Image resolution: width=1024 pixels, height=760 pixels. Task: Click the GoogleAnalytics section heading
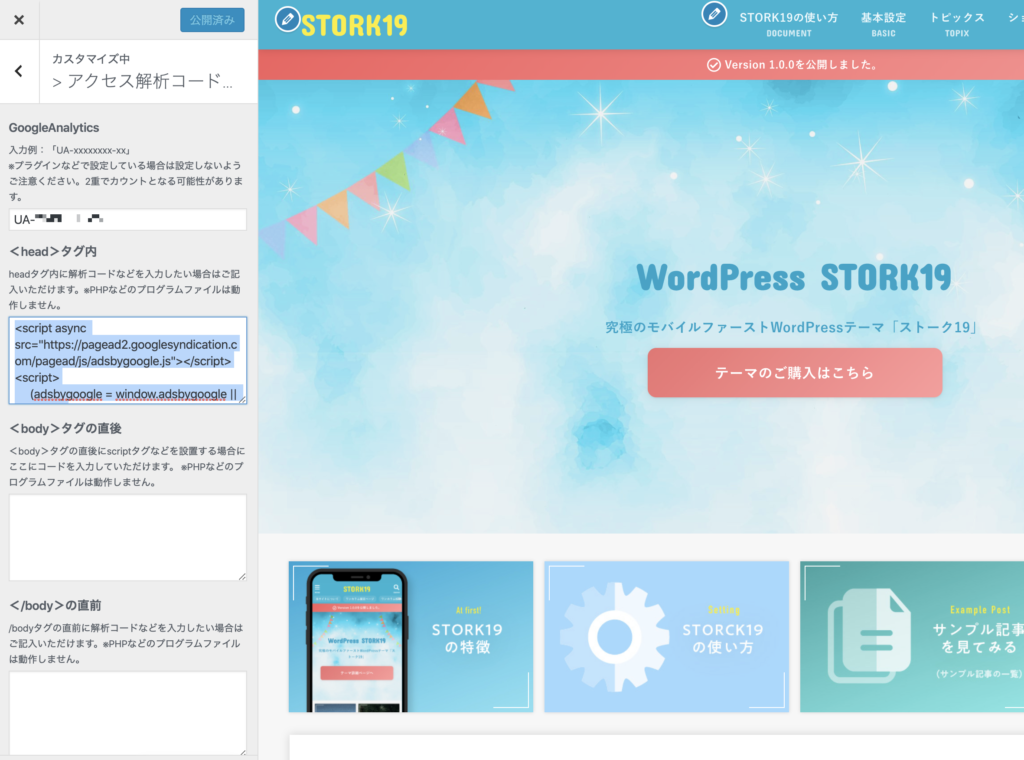pos(54,128)
